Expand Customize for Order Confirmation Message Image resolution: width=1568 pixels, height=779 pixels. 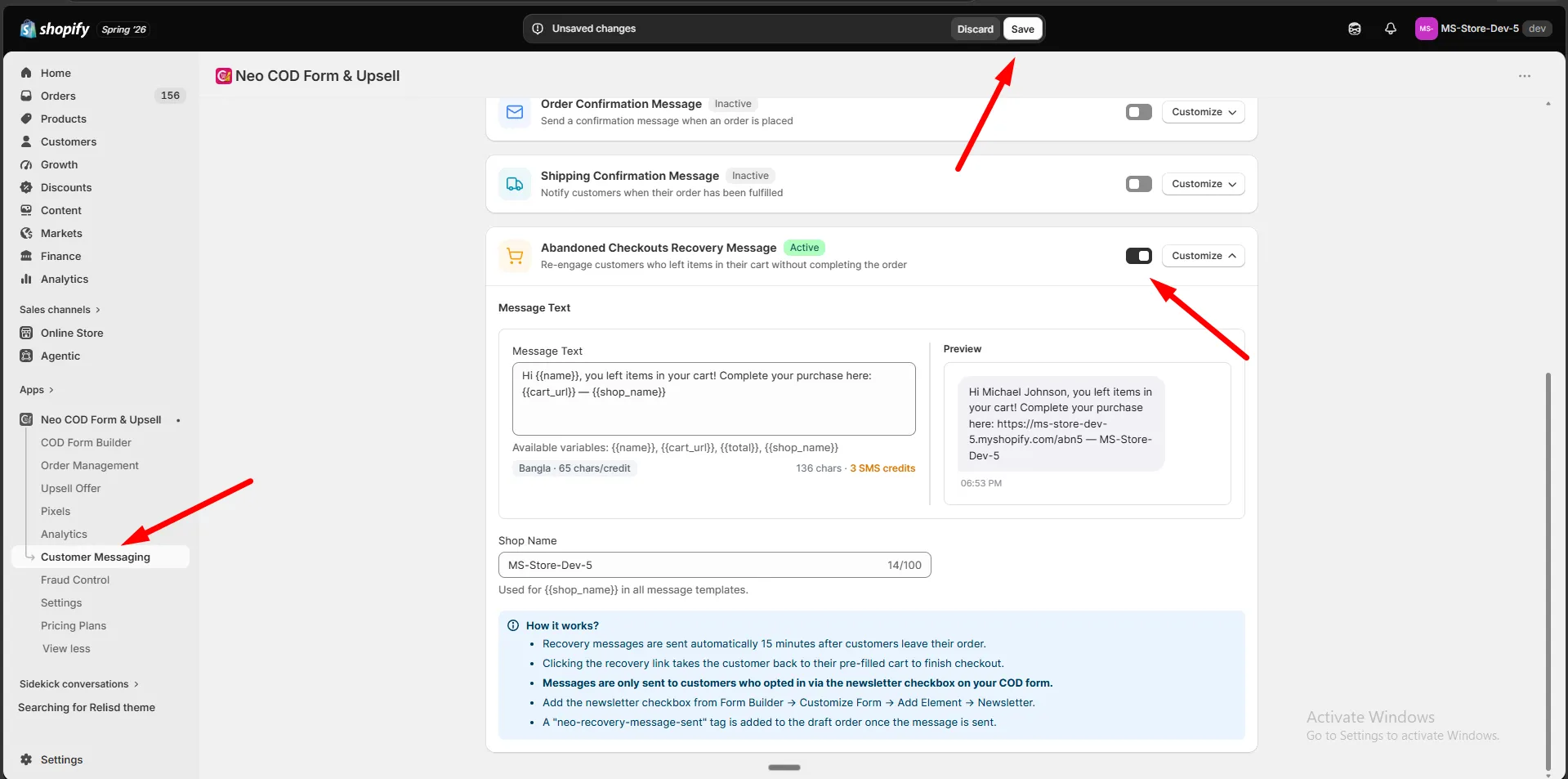coord(1204,112)
